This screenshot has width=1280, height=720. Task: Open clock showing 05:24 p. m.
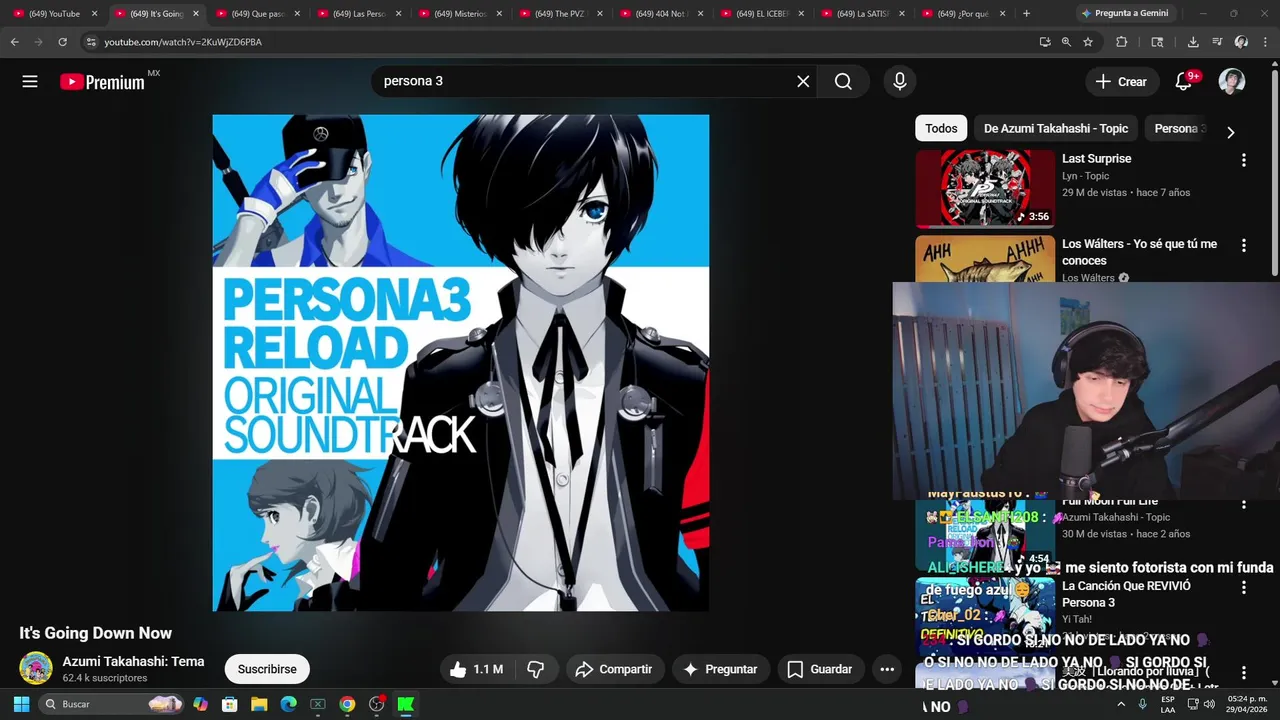click(1247, 704)
